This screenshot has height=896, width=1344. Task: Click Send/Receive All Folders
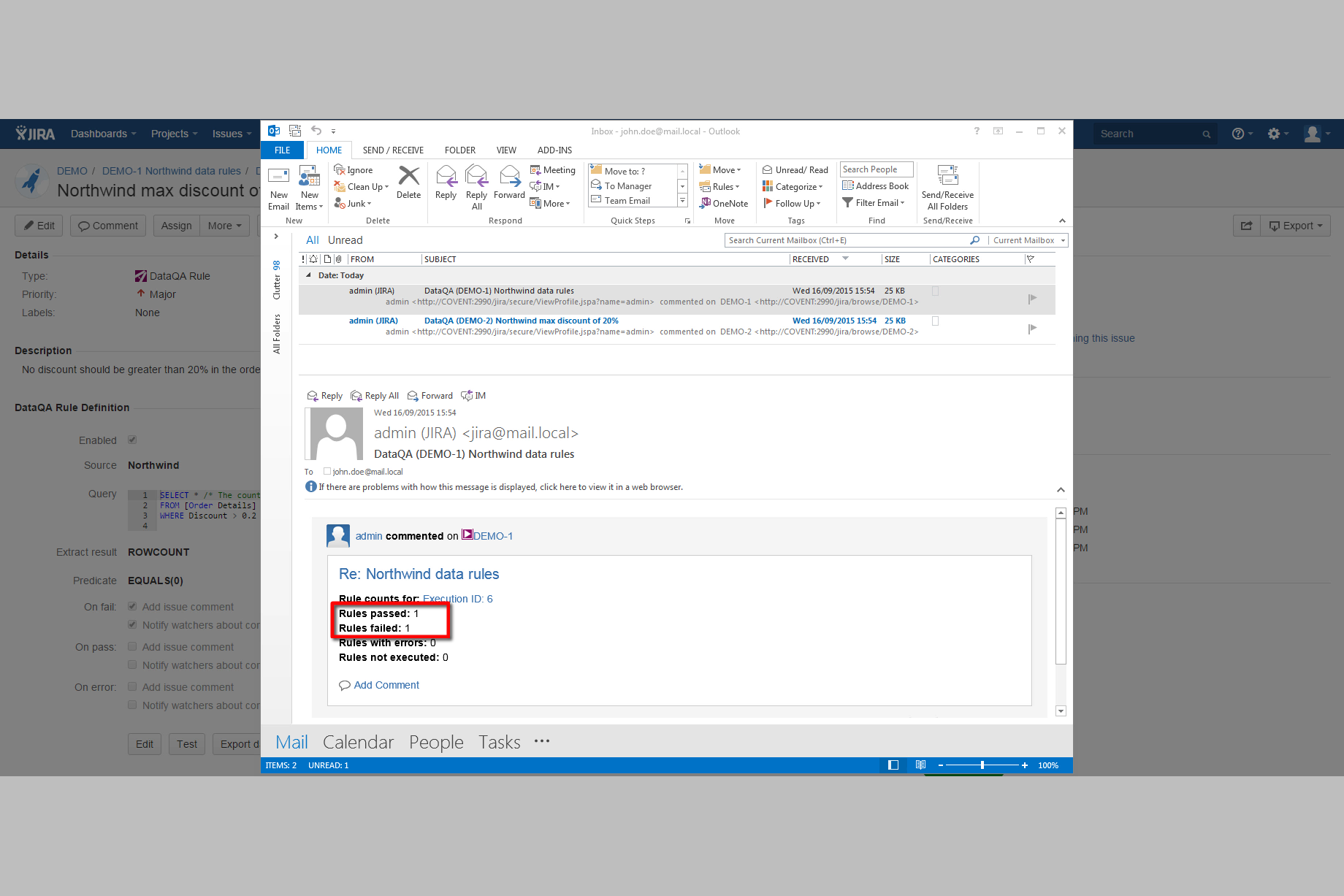(947, 188)
